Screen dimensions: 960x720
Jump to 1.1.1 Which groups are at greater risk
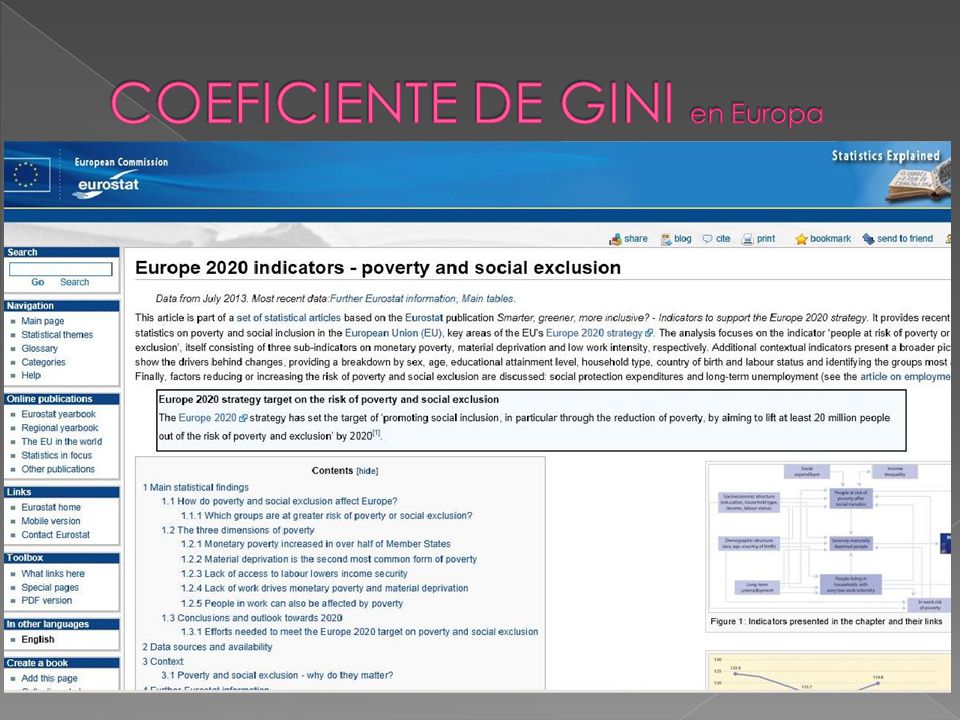point(327,516)
